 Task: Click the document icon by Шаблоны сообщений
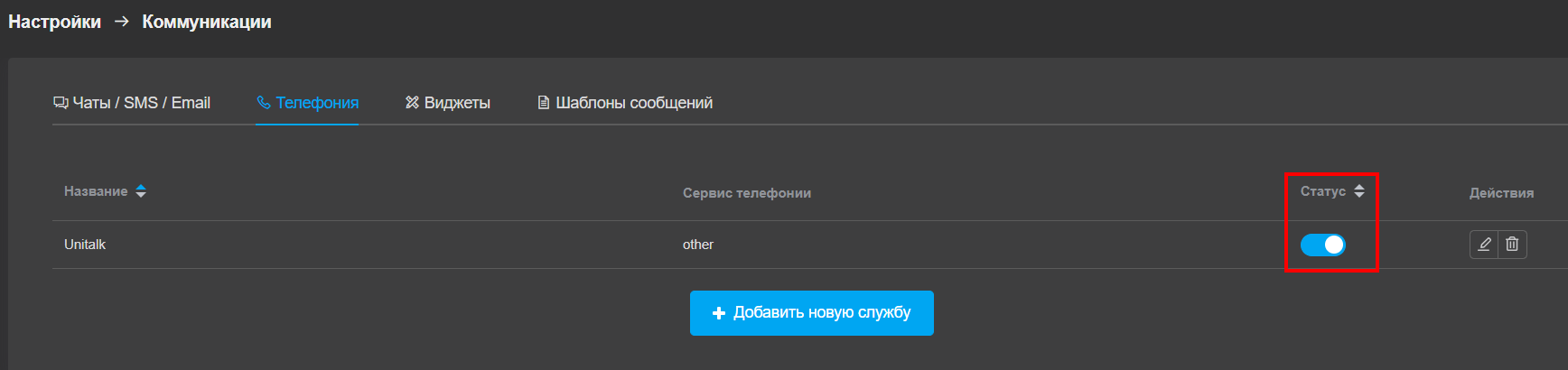pos(543,103)
